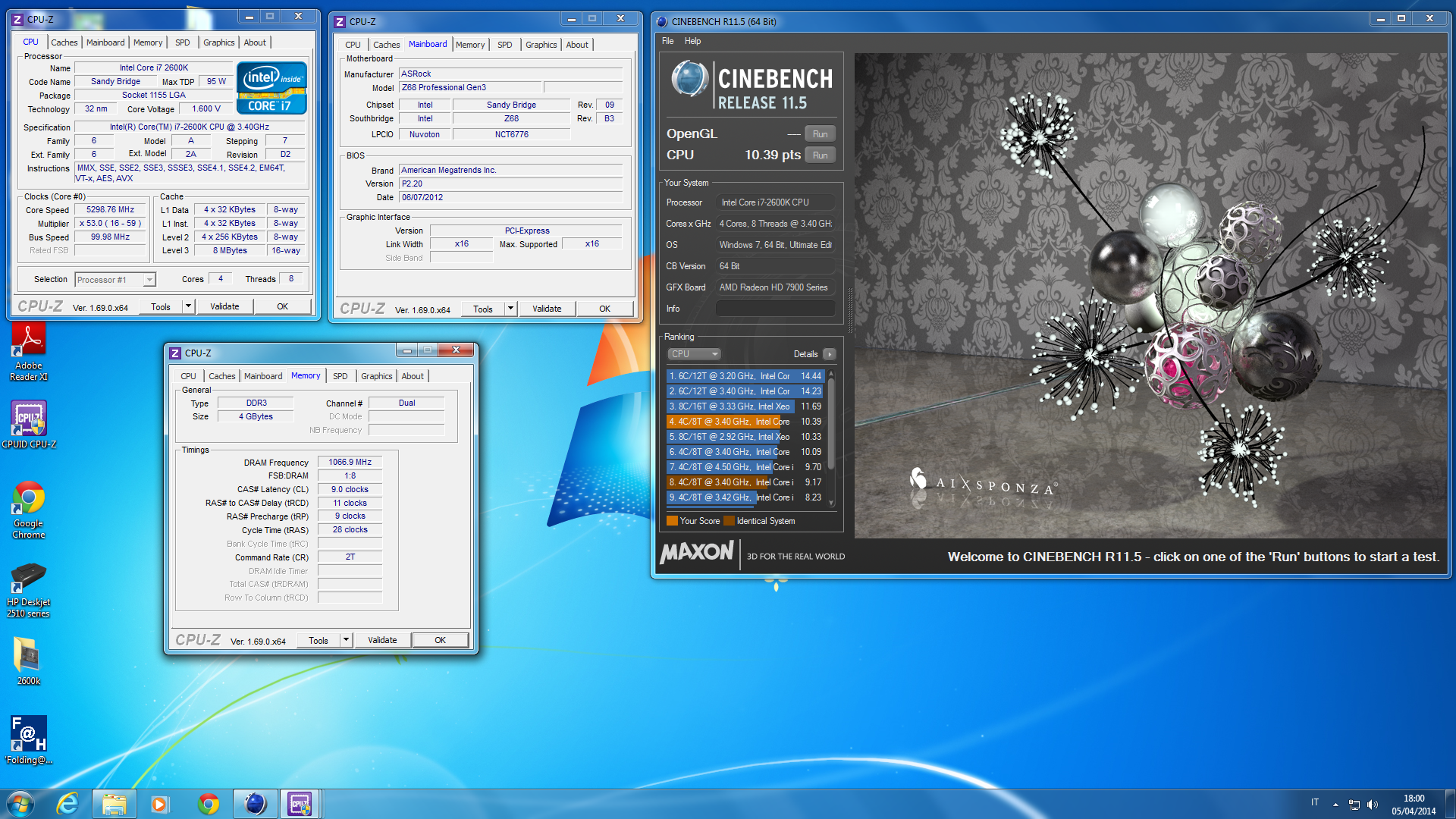This screenshot has height=819, width=1456.
Task: Click the Cinebench Info input field
Action: (775, 309)
